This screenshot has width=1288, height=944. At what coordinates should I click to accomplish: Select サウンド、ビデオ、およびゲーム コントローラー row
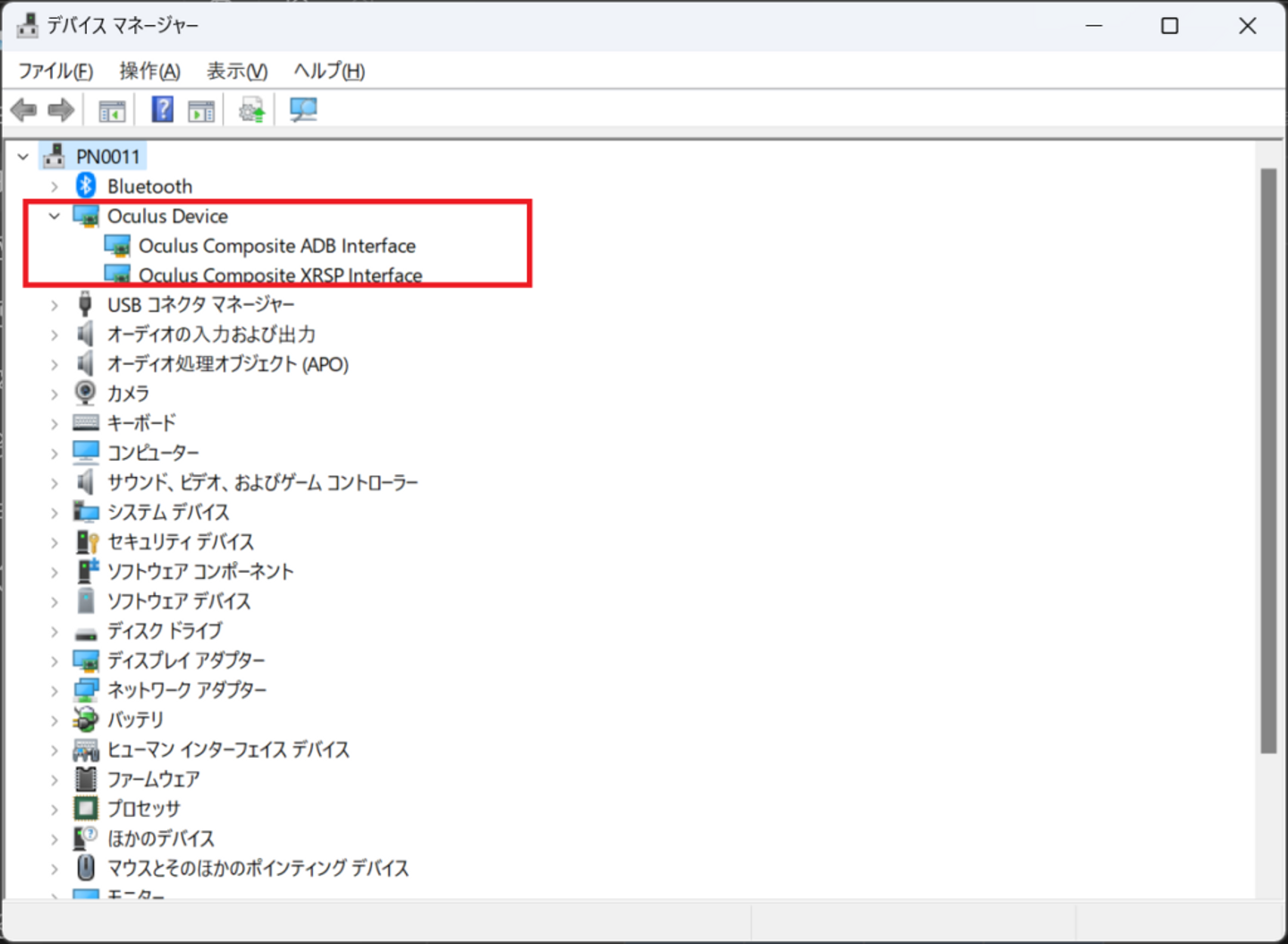click(263, 482)
